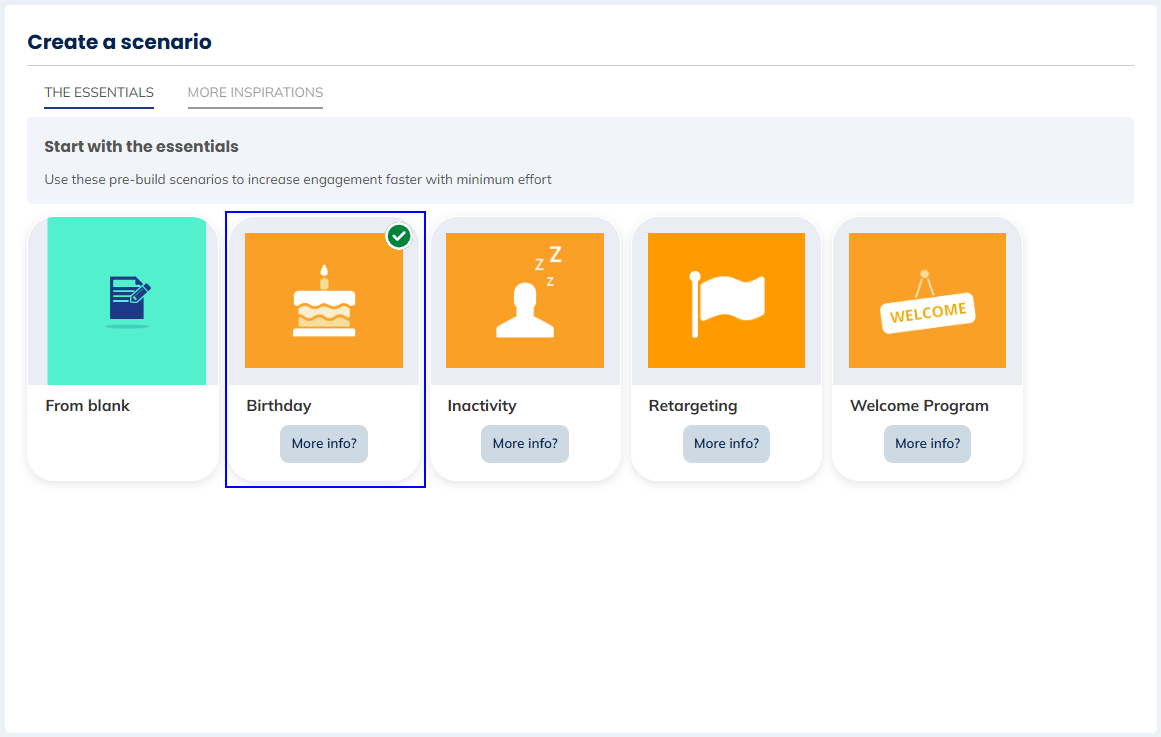Click More info under Welcome Program
Screen dimensions: 1161x737
click(x=927, y=444)
